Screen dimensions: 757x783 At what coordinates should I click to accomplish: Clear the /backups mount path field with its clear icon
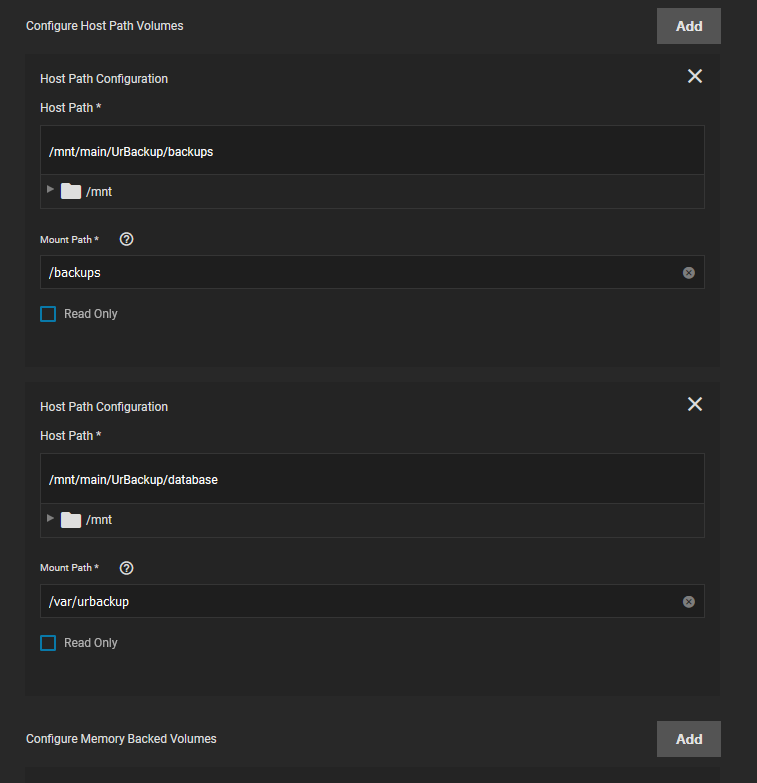689,273
